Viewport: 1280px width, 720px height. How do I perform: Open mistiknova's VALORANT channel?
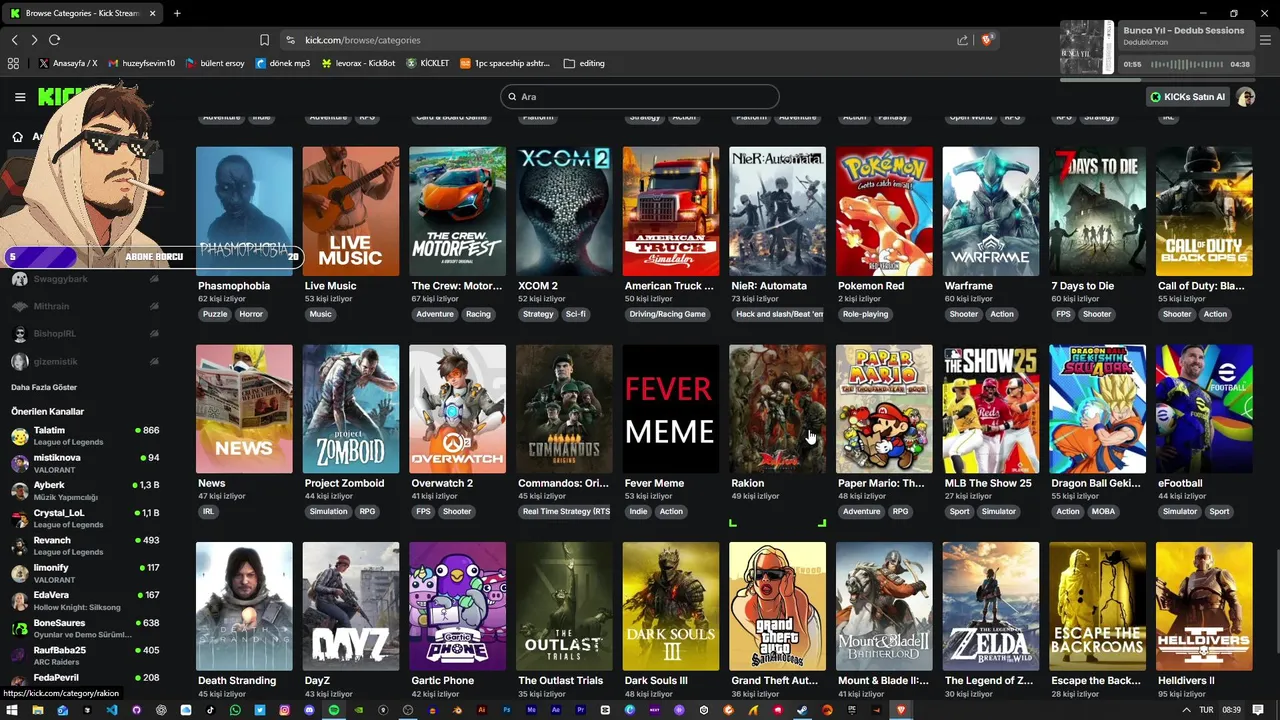(85, 463)
